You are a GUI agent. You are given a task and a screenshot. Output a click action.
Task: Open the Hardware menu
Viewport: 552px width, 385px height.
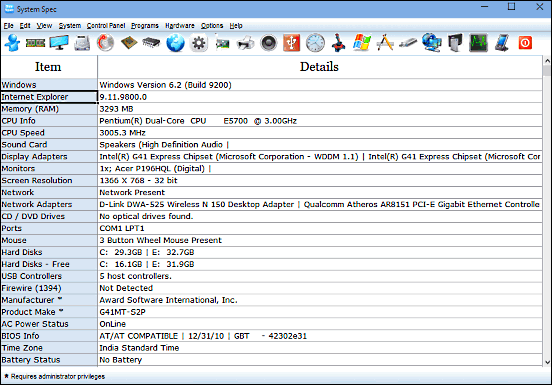coord(180,26)
